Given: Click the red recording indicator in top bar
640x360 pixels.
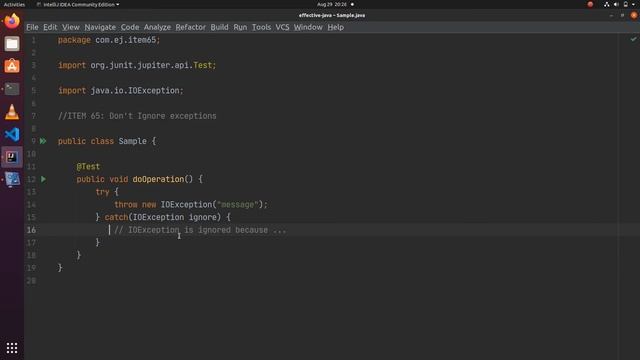Looking at the screenshot, I should (x=590, y=4).
